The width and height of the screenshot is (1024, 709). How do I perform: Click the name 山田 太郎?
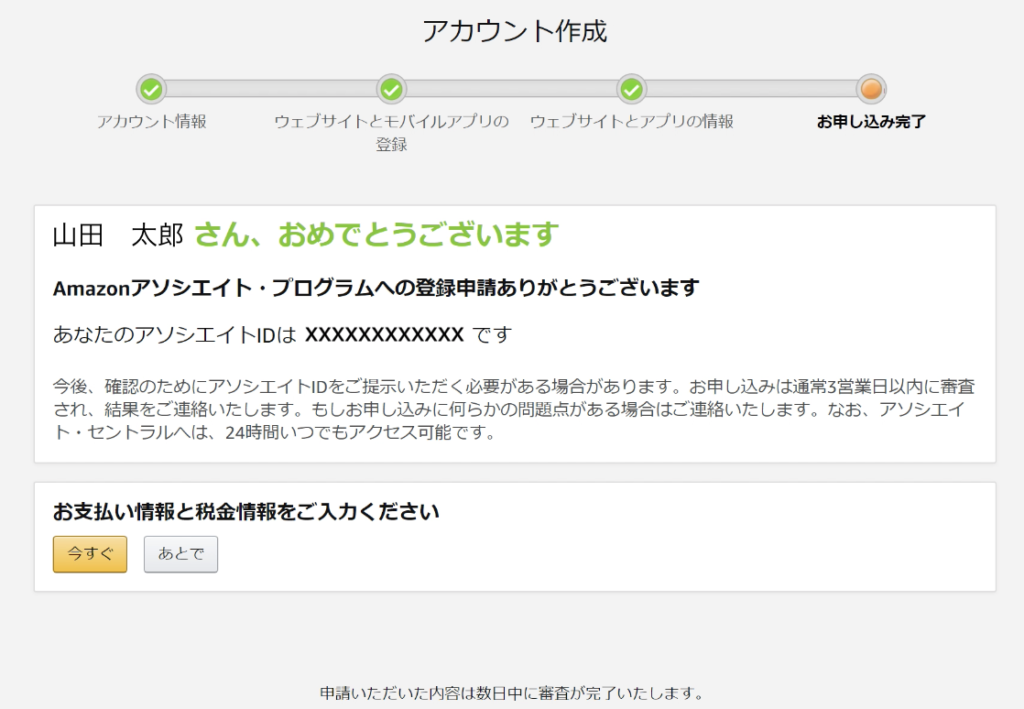pos(118,235)
